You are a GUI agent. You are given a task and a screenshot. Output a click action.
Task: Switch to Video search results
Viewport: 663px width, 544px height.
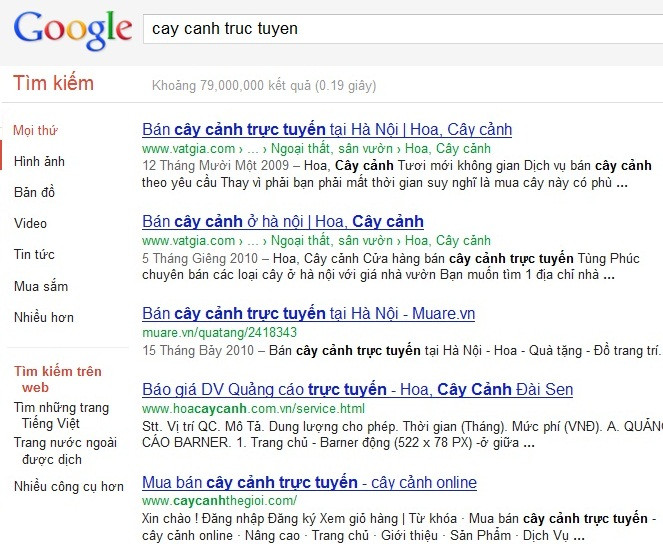[x=31, y=223]
